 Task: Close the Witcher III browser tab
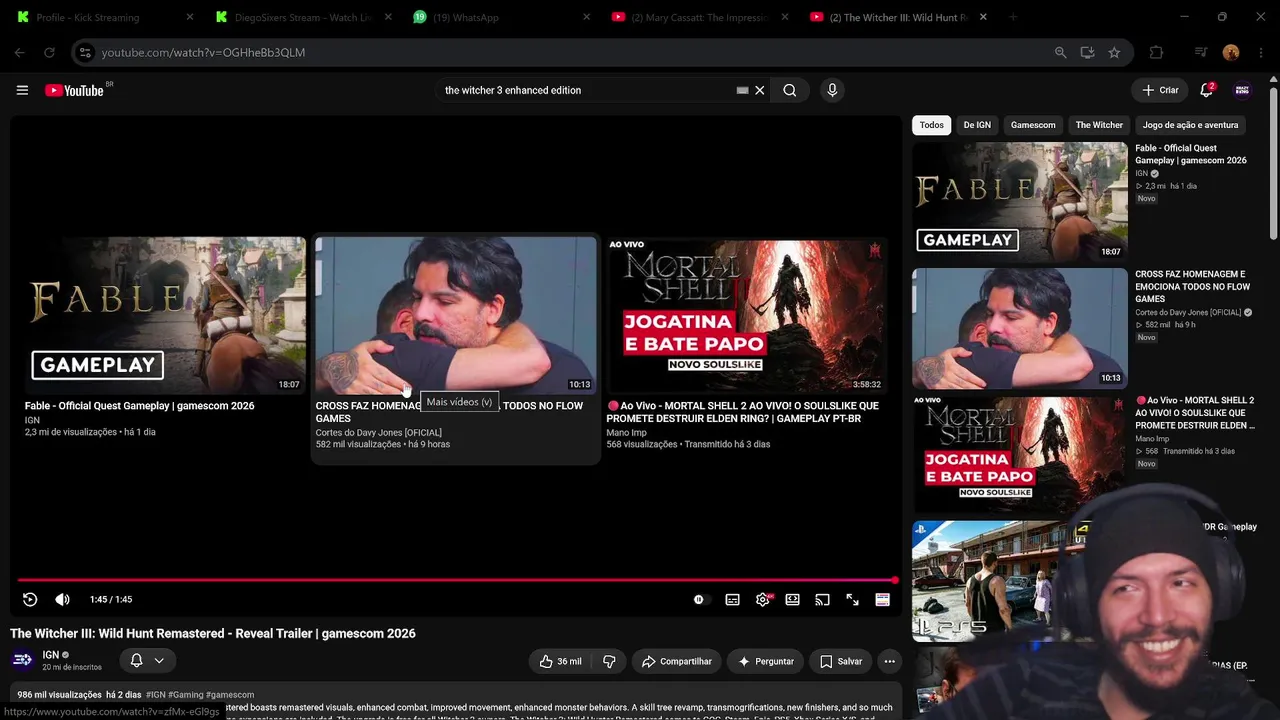(x=983, y=17)
